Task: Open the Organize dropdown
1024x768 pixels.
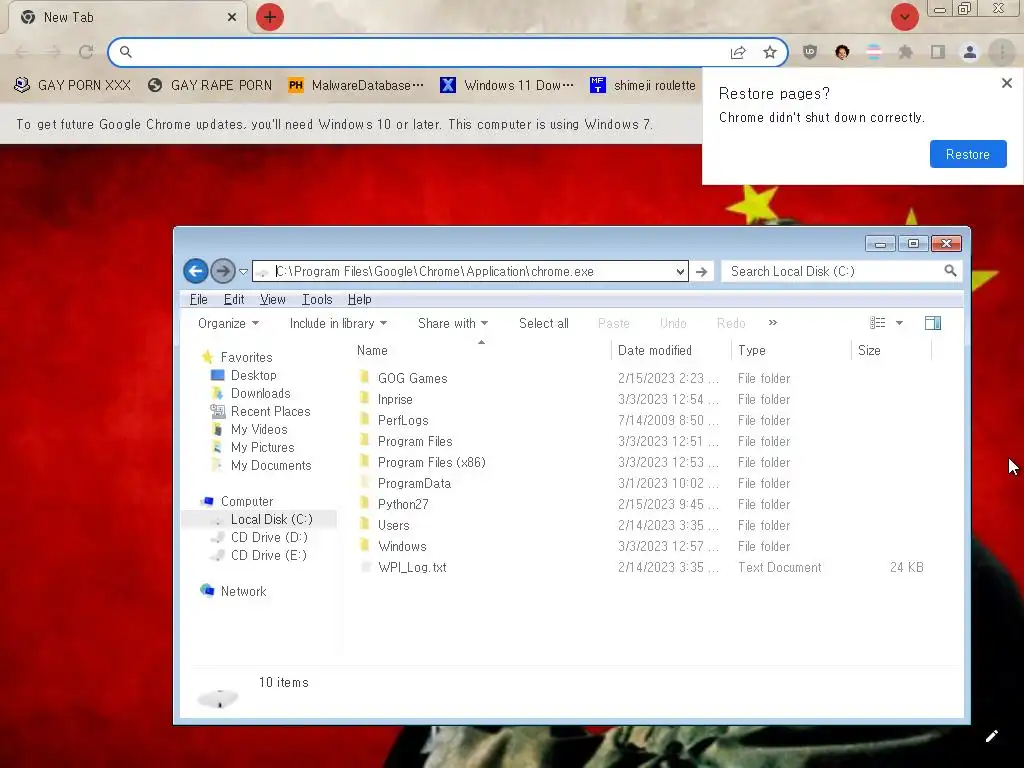Action: point(229,323)
